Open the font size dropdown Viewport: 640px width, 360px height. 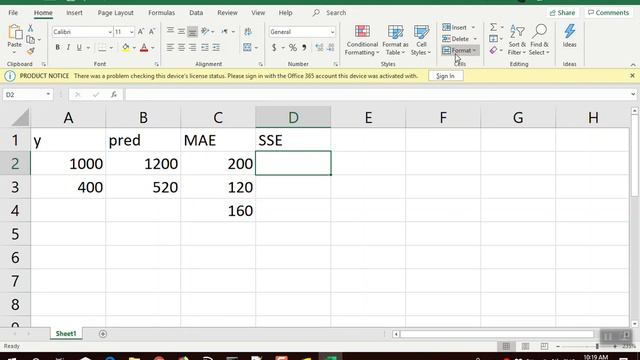131,32
